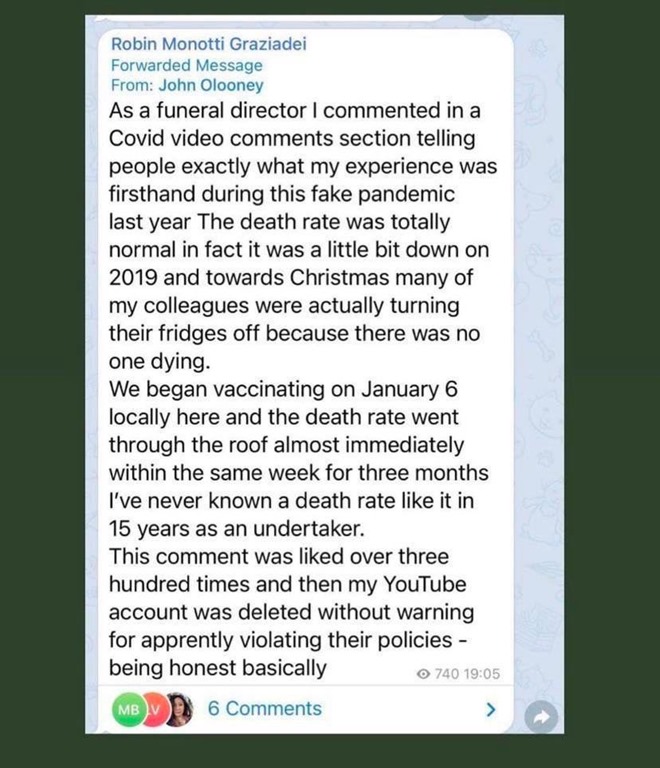
Task: Open the red V commenter avatar
Action: [x=154, y=709]
